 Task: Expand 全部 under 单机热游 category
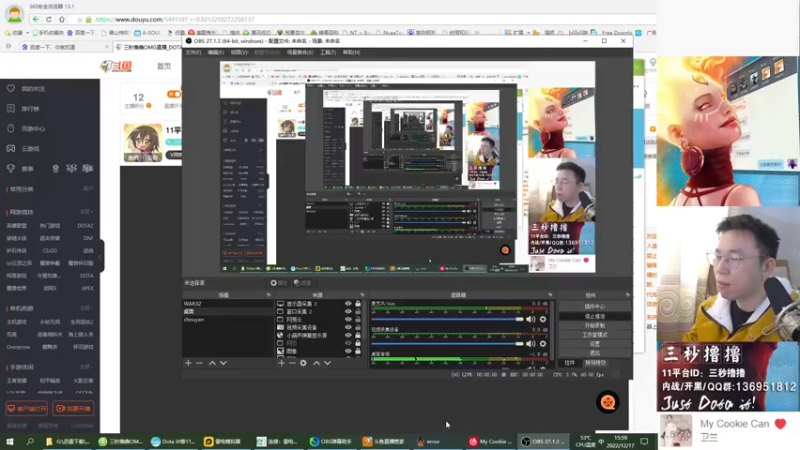[86, 308]
